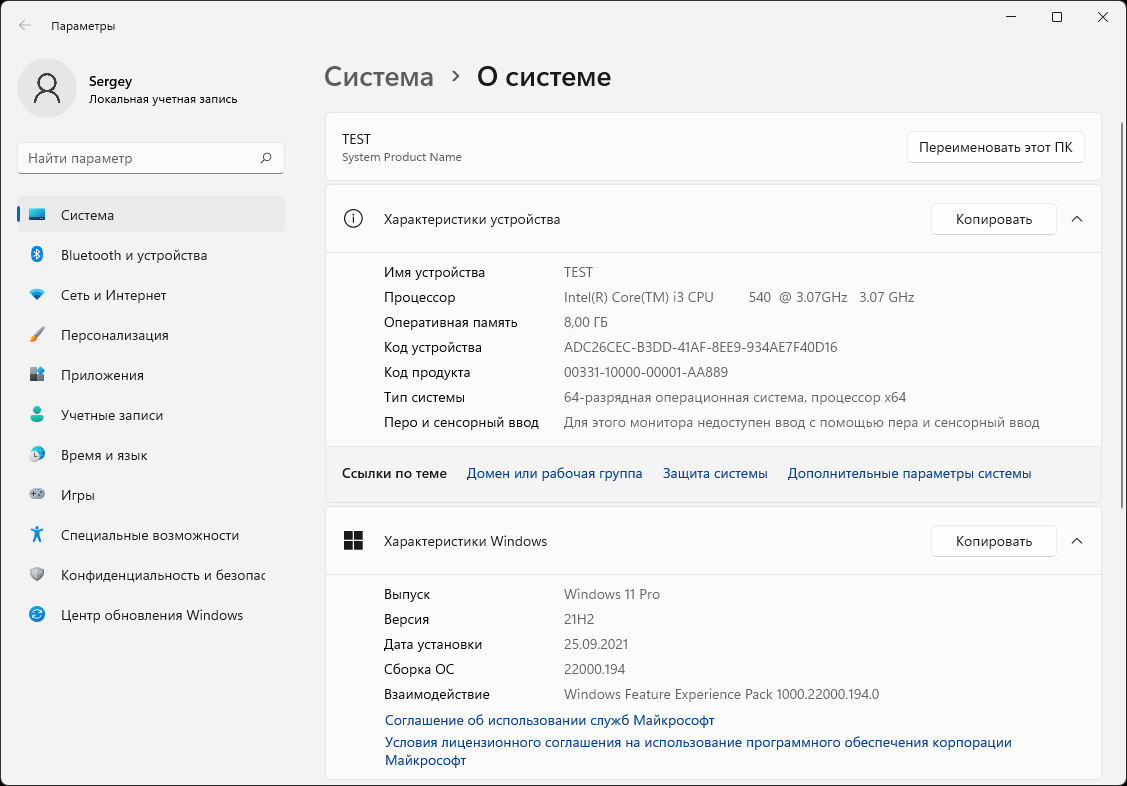Viewport: 1127px width, 786px height.
Task: Click the Время и язык clock icon
Action: pyautogui.click(x=37, y=455)
